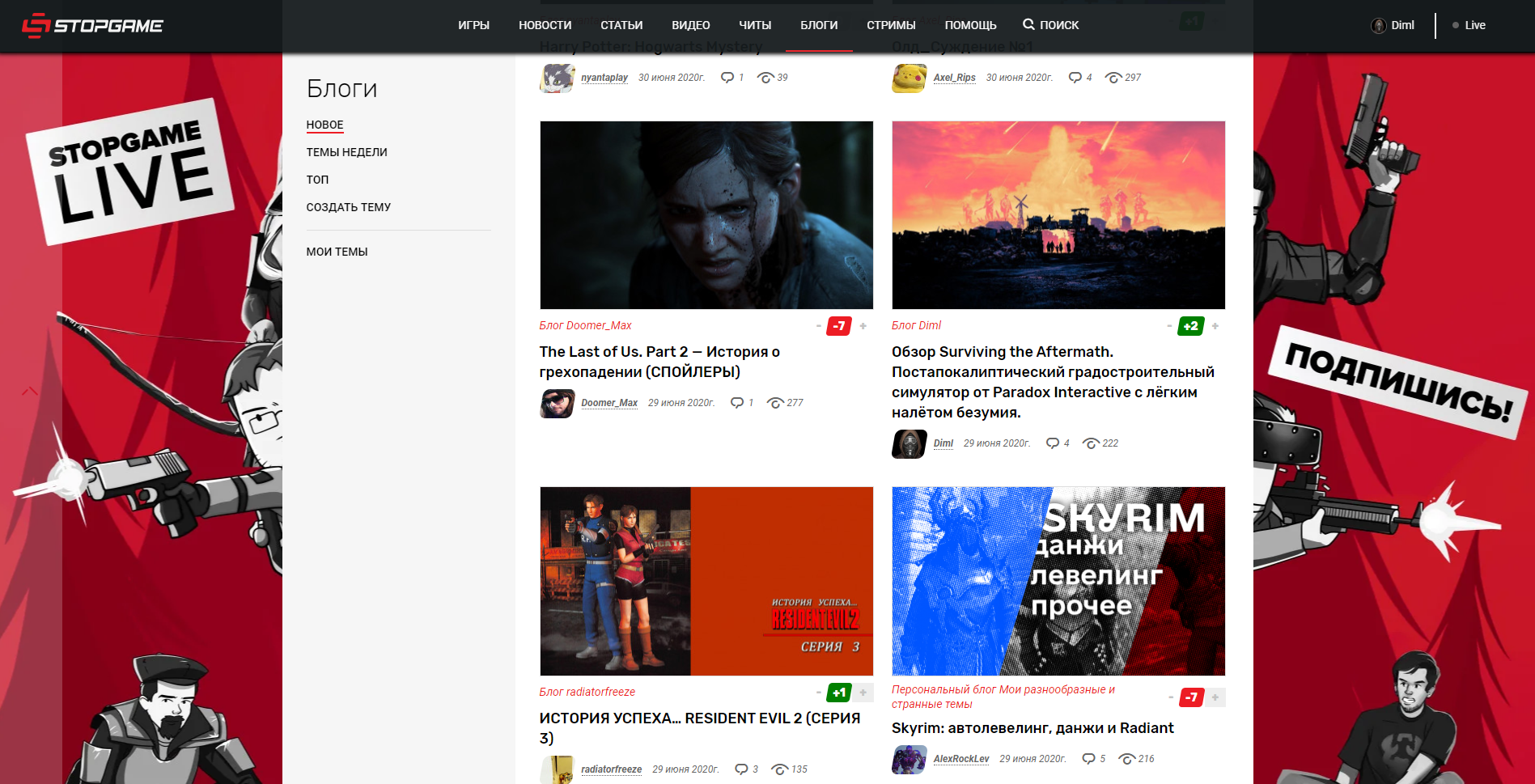Open Skyrim: автолевелинг title
The height and width of the screenshot is (784, 1535).
pyautogui.click(x=1033, y=728)
